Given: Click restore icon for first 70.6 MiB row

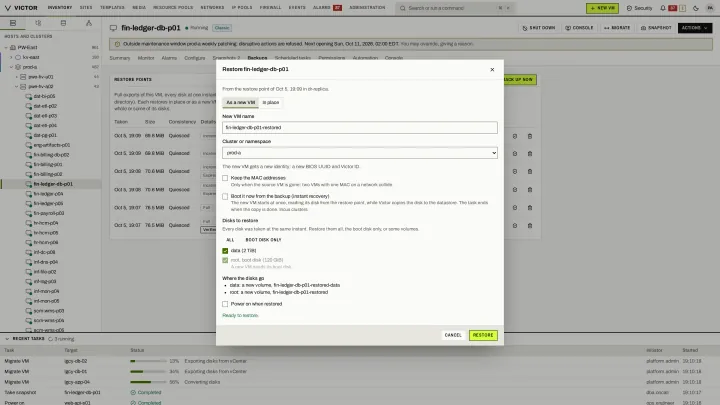Looking at the screenshot, I should 515,171.
